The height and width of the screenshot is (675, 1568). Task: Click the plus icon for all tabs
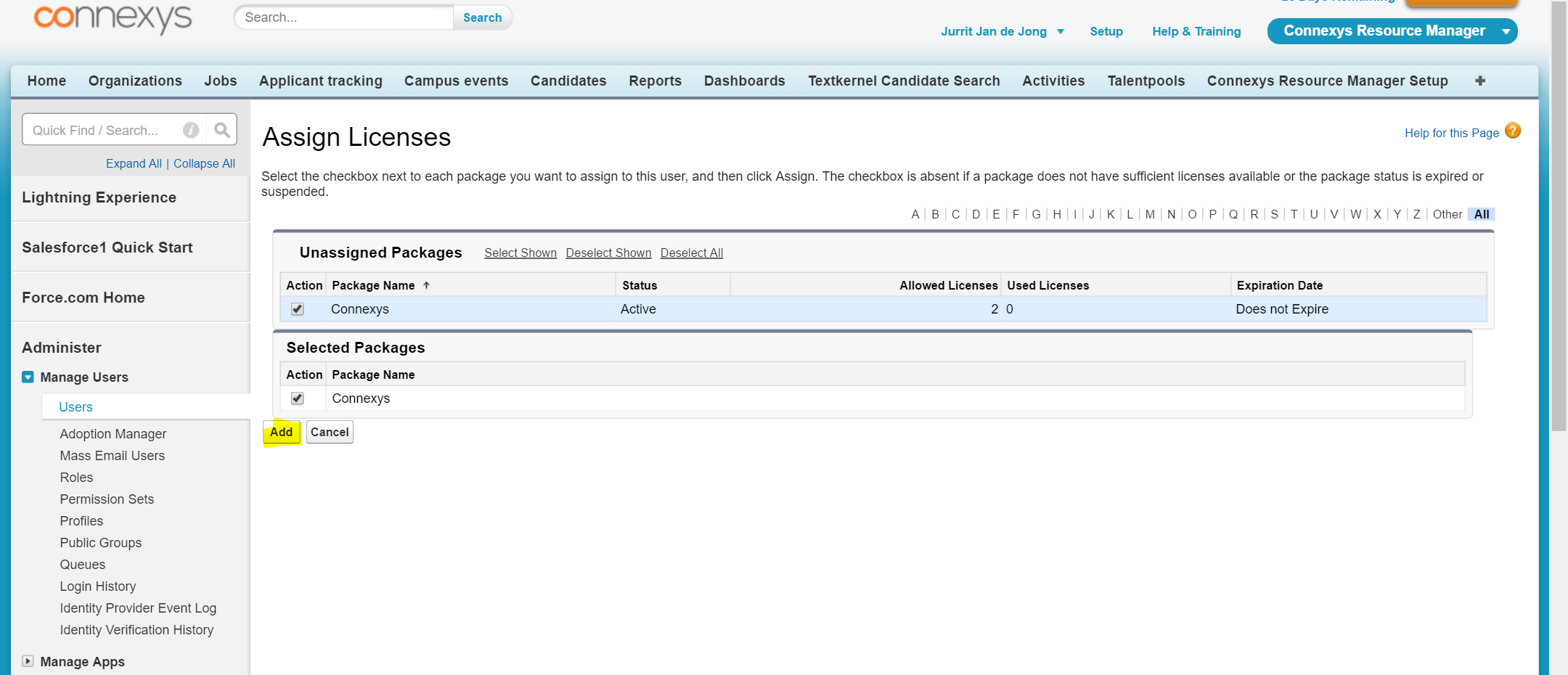coord(1480,81)
